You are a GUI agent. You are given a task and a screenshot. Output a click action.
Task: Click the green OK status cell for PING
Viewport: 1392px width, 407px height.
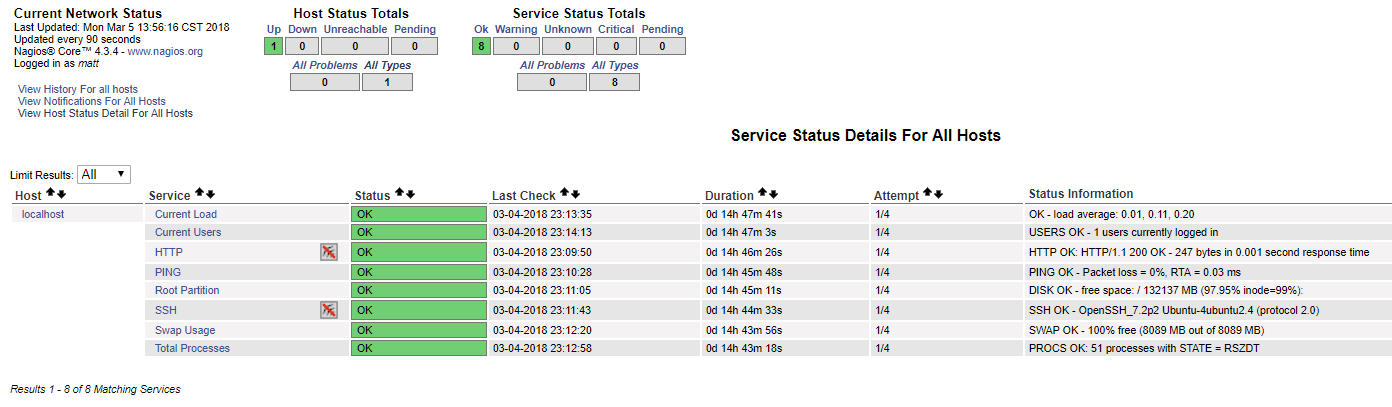[x=418, y=272]
